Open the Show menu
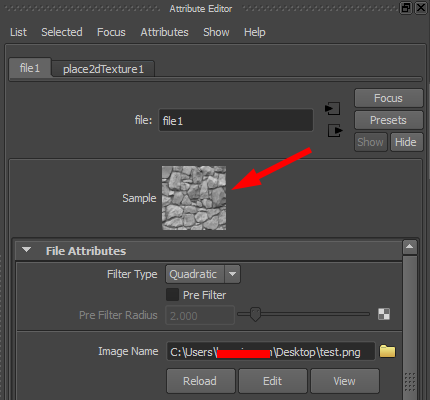Screen dimensions: 430x400 (x=216, y=32)
